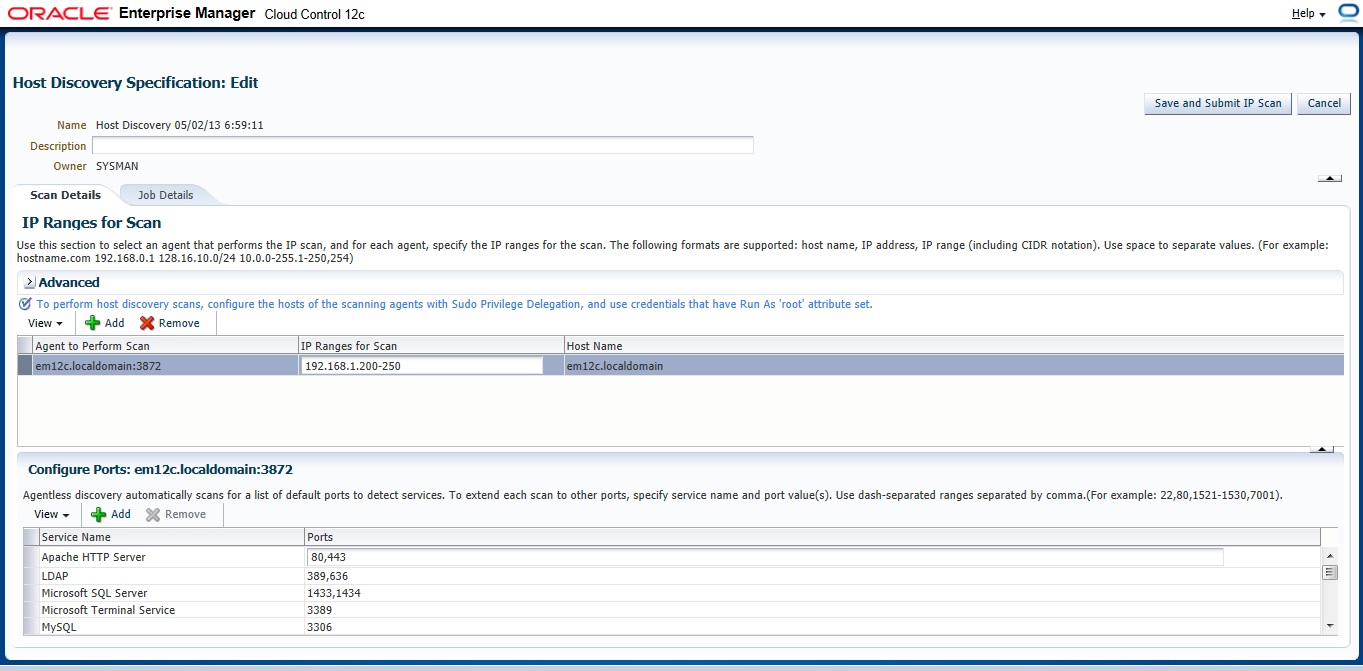The image size is (1363, 671).
Task: Switch to the Job Details tab
Action: click(166, 195)
